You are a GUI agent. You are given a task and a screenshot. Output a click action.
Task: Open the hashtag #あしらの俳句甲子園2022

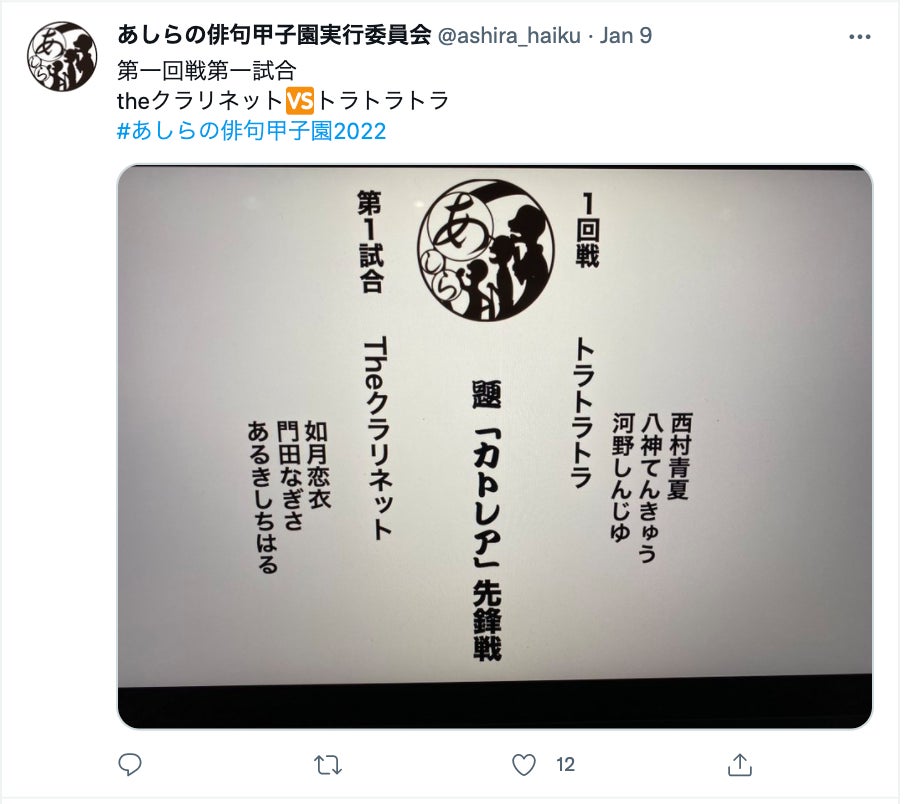[251, 131]
